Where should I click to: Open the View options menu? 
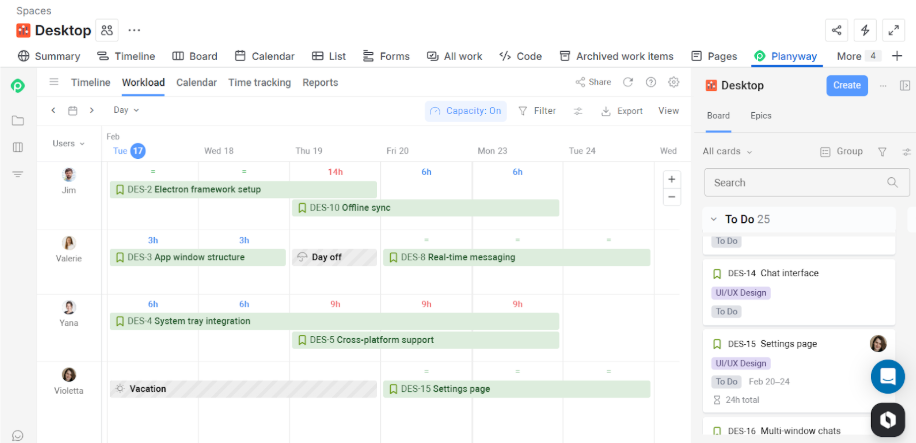668,110
